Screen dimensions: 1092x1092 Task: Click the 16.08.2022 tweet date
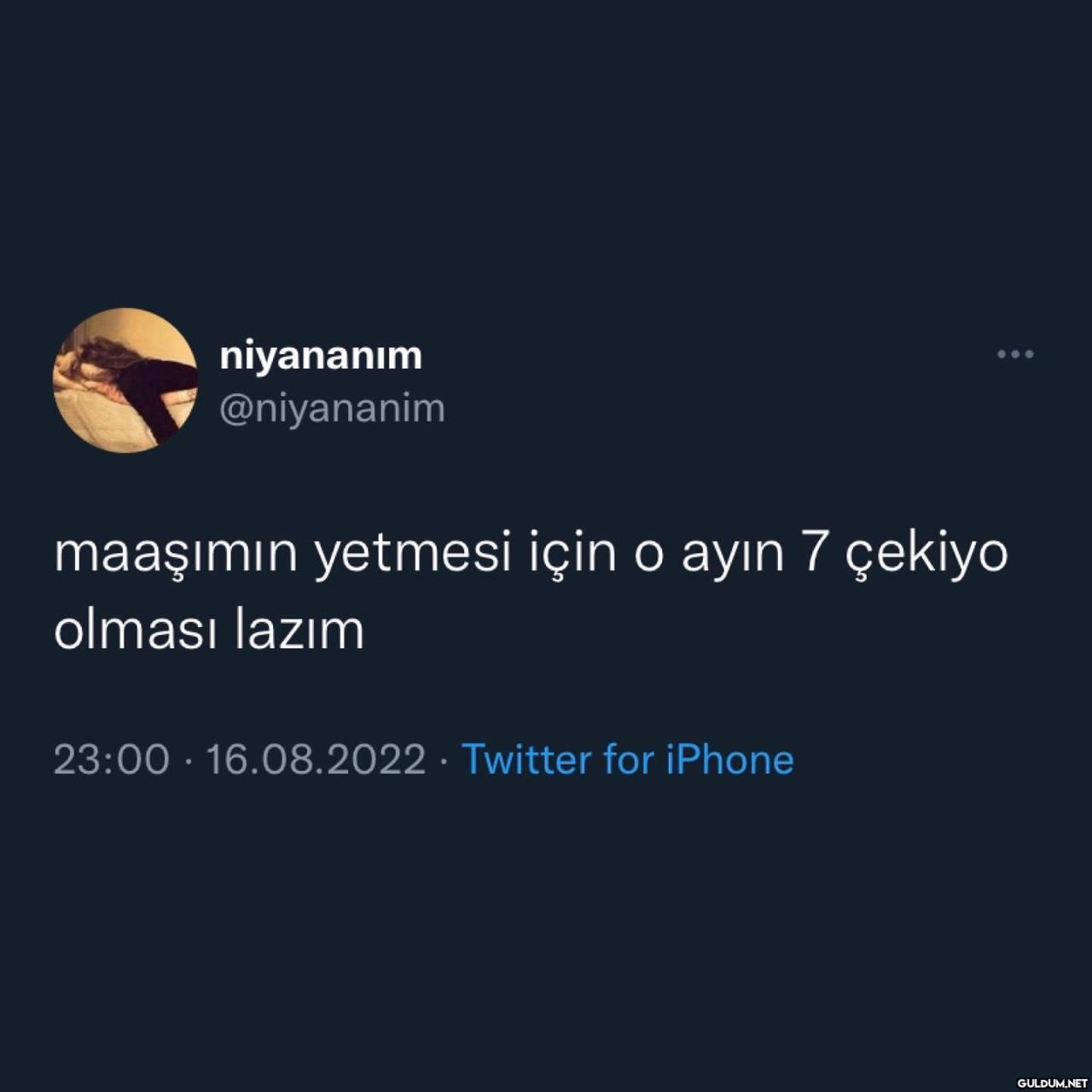[316, 759]
